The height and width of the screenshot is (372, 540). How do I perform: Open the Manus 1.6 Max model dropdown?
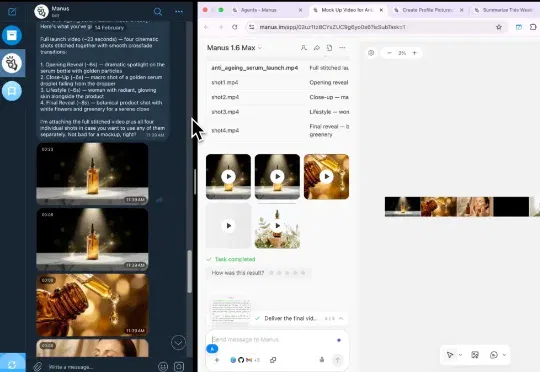point(234,48)
